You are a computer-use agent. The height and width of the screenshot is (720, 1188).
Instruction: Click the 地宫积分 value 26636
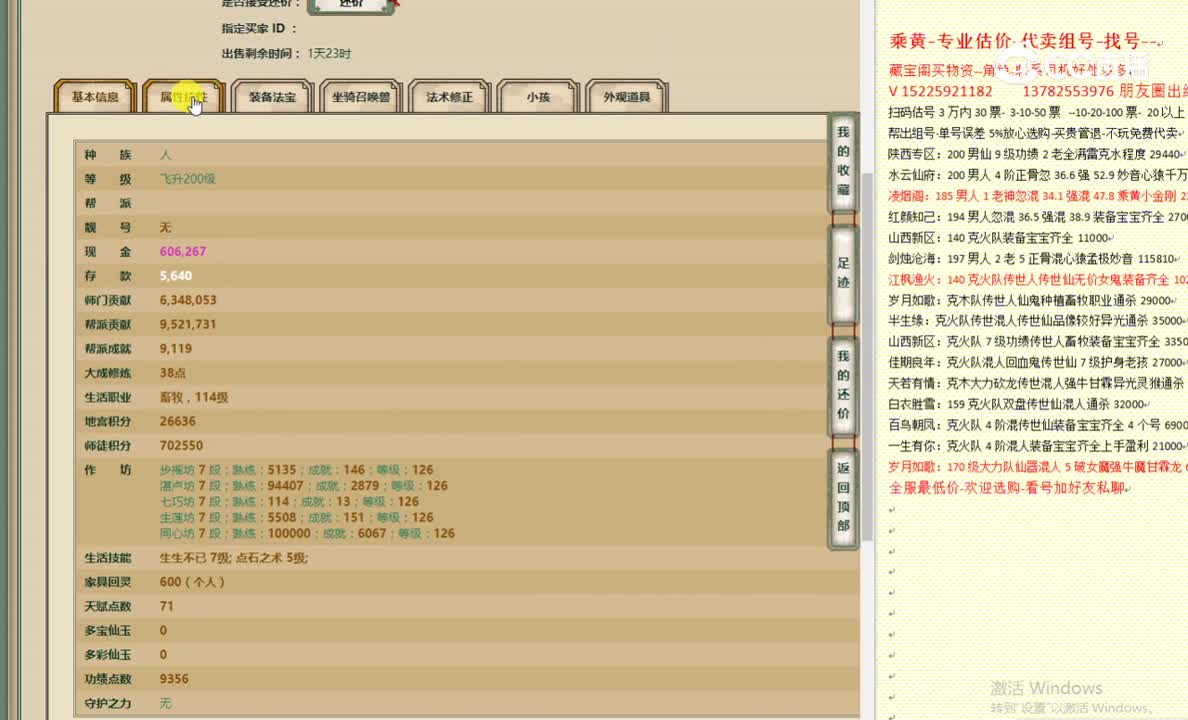pyautogui.click(x=177, y=421)
